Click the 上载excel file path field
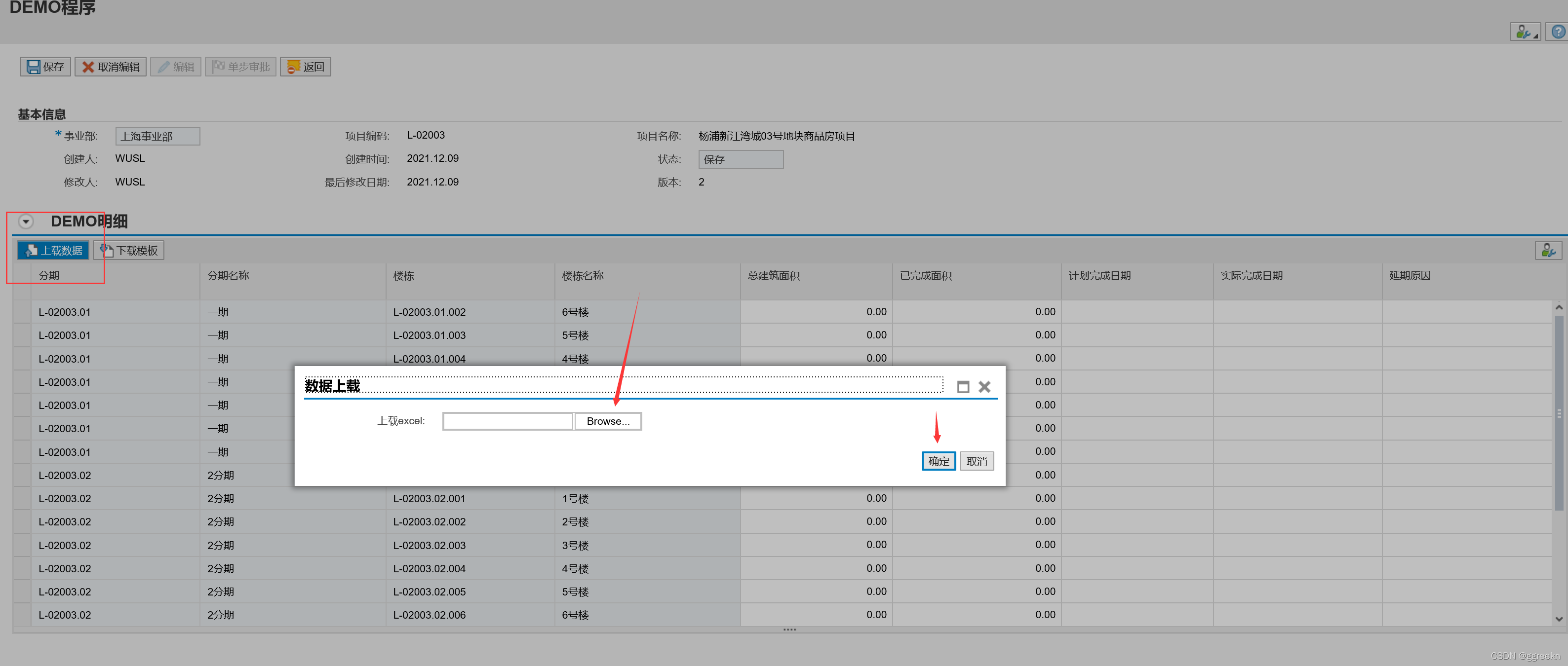Image resolution: width=1568 pixels, height=666 pixels. 508,421
